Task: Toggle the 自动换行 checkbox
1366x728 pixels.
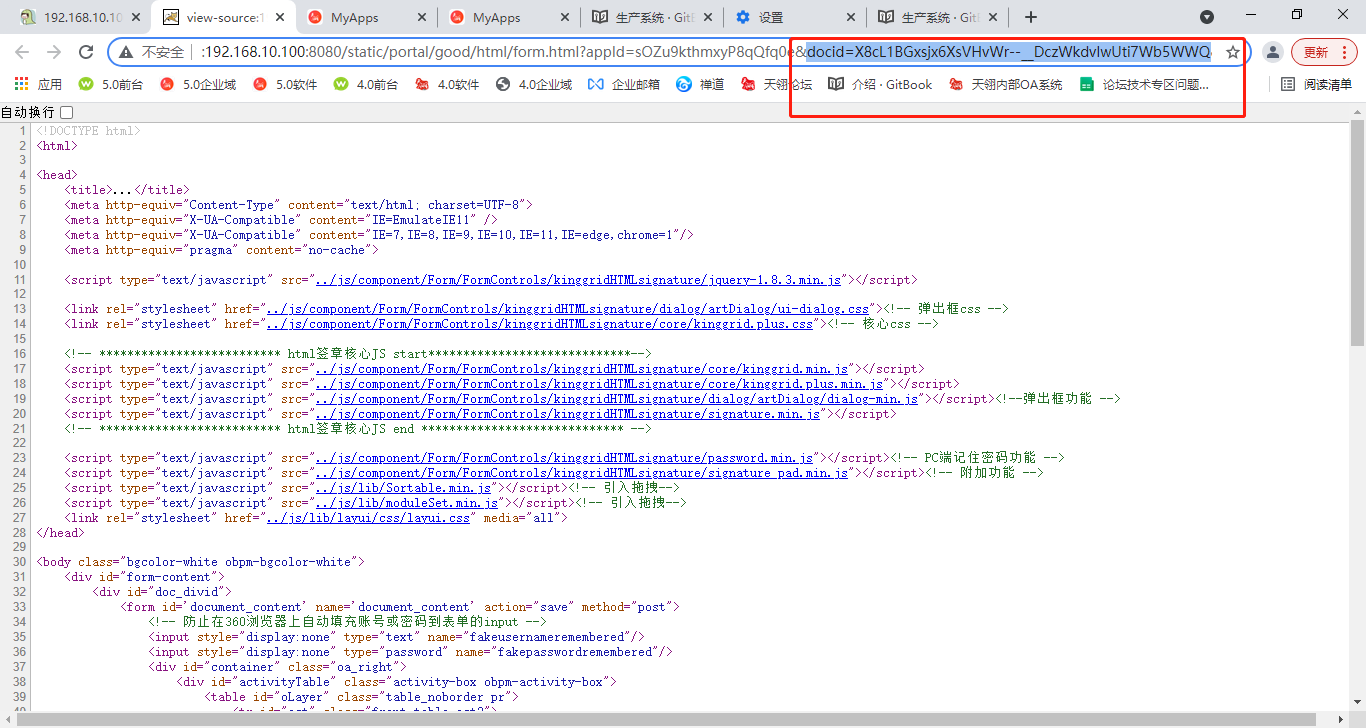Action: coord(67,112)
